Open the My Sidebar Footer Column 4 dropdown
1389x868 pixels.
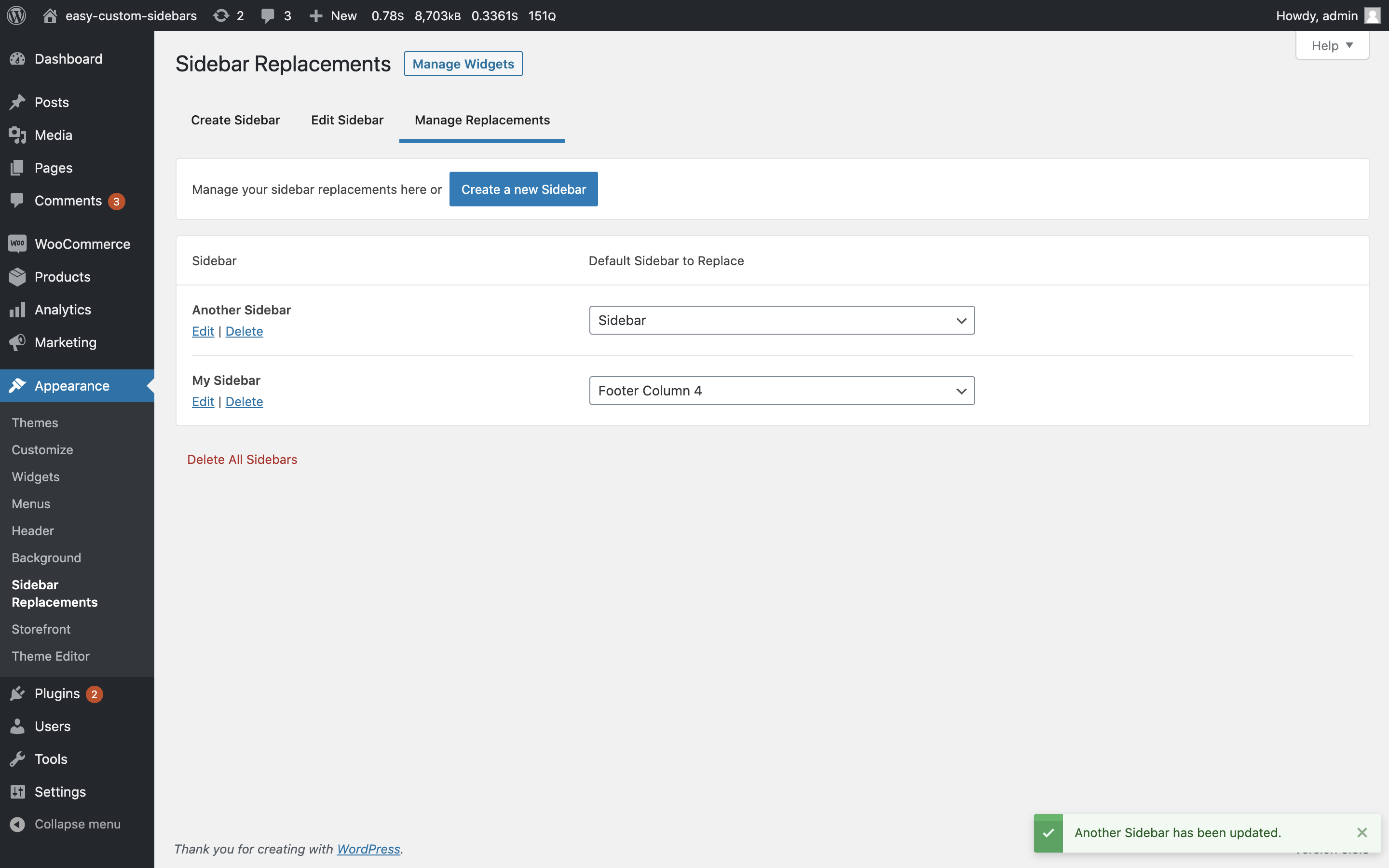[782, 391]
